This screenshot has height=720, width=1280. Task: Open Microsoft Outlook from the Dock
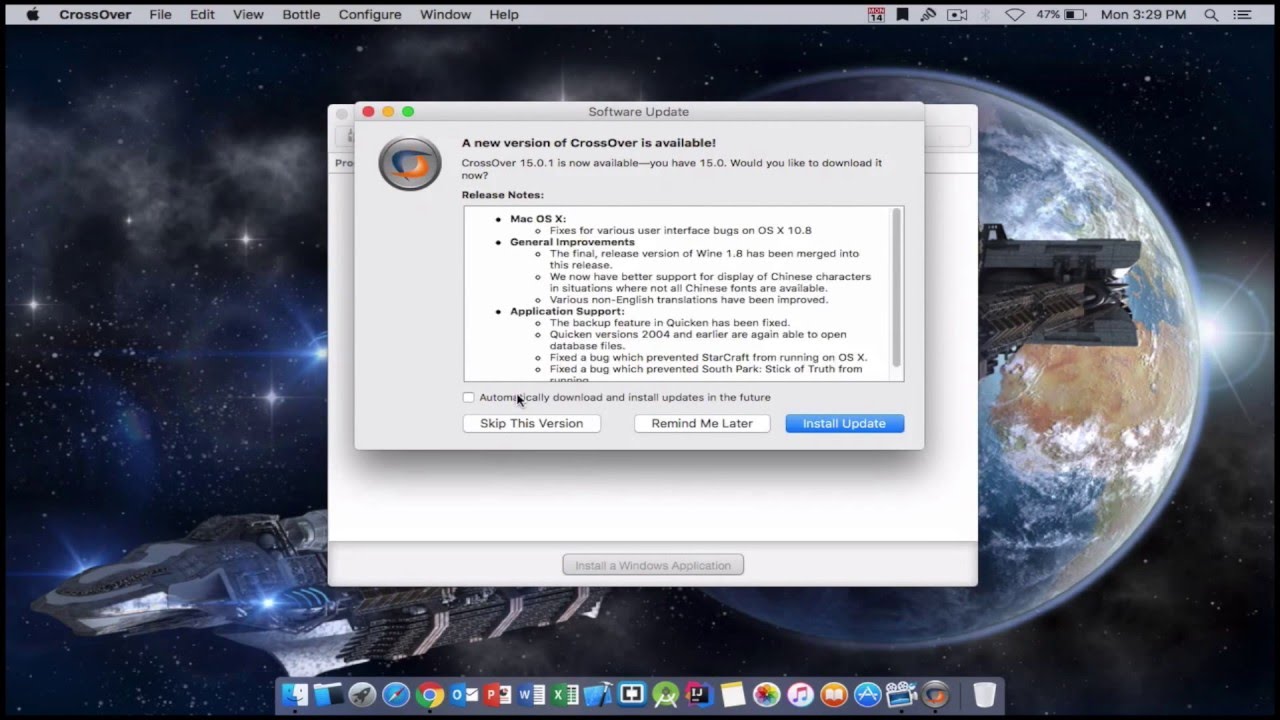tap(464, 694)
